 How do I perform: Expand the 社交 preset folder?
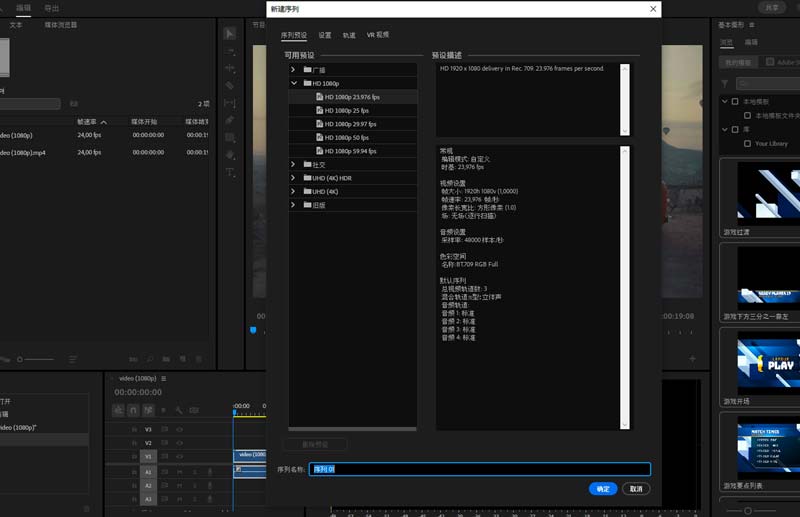[293, 164]
